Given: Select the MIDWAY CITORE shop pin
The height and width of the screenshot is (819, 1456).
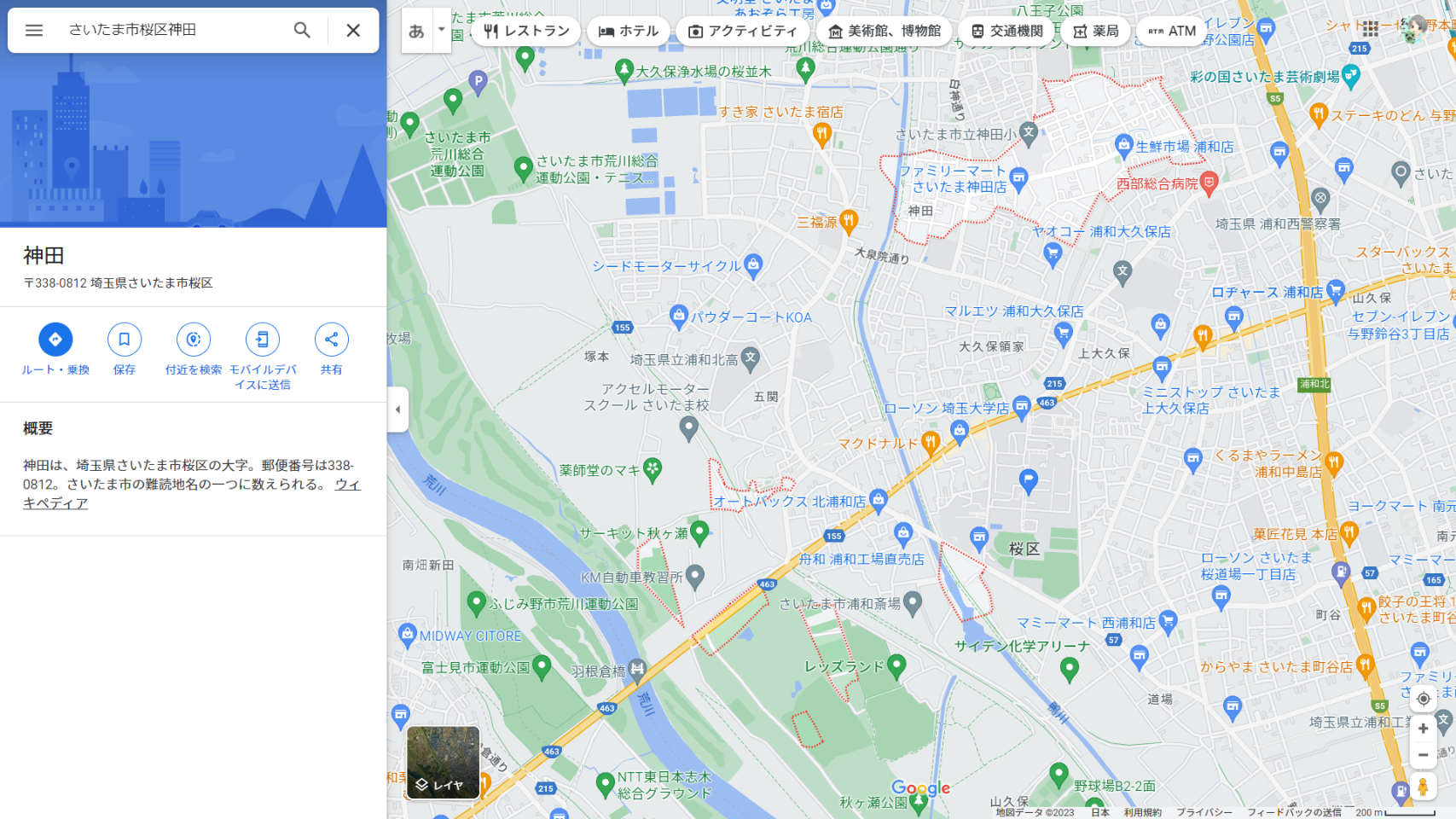Looking at the screenshot, I should point(407,635).
